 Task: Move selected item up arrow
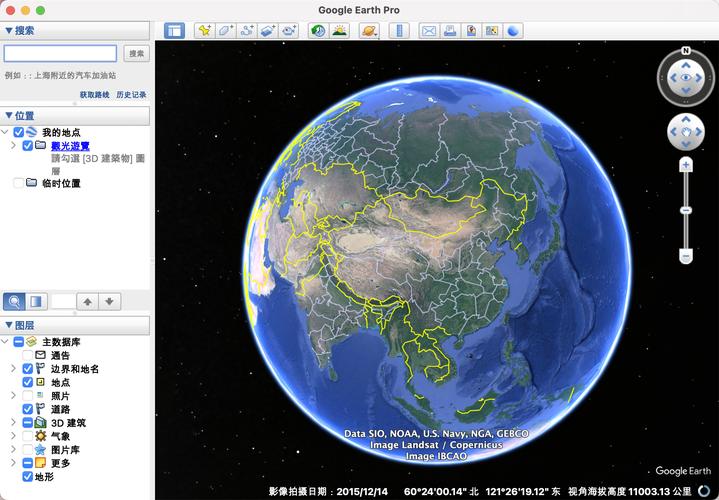pyautogui.click(x=87, y=301)
